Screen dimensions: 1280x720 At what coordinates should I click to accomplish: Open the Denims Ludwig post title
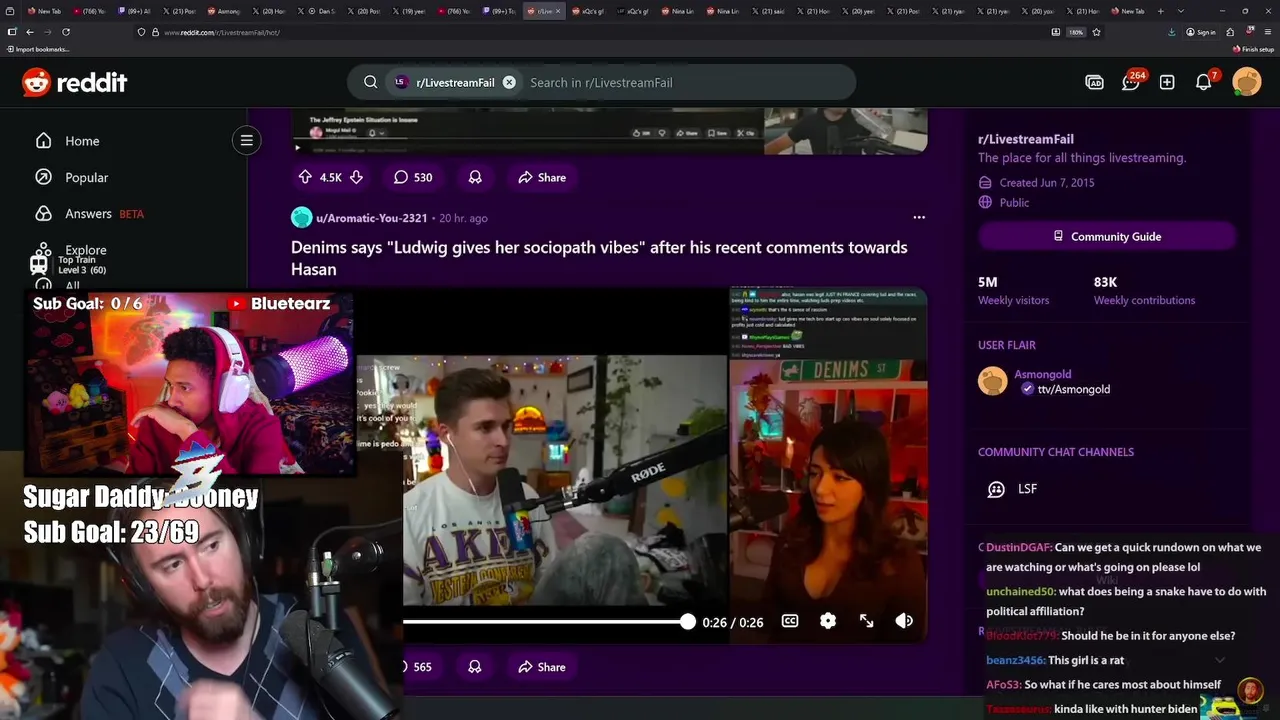(x=599, y=258)
